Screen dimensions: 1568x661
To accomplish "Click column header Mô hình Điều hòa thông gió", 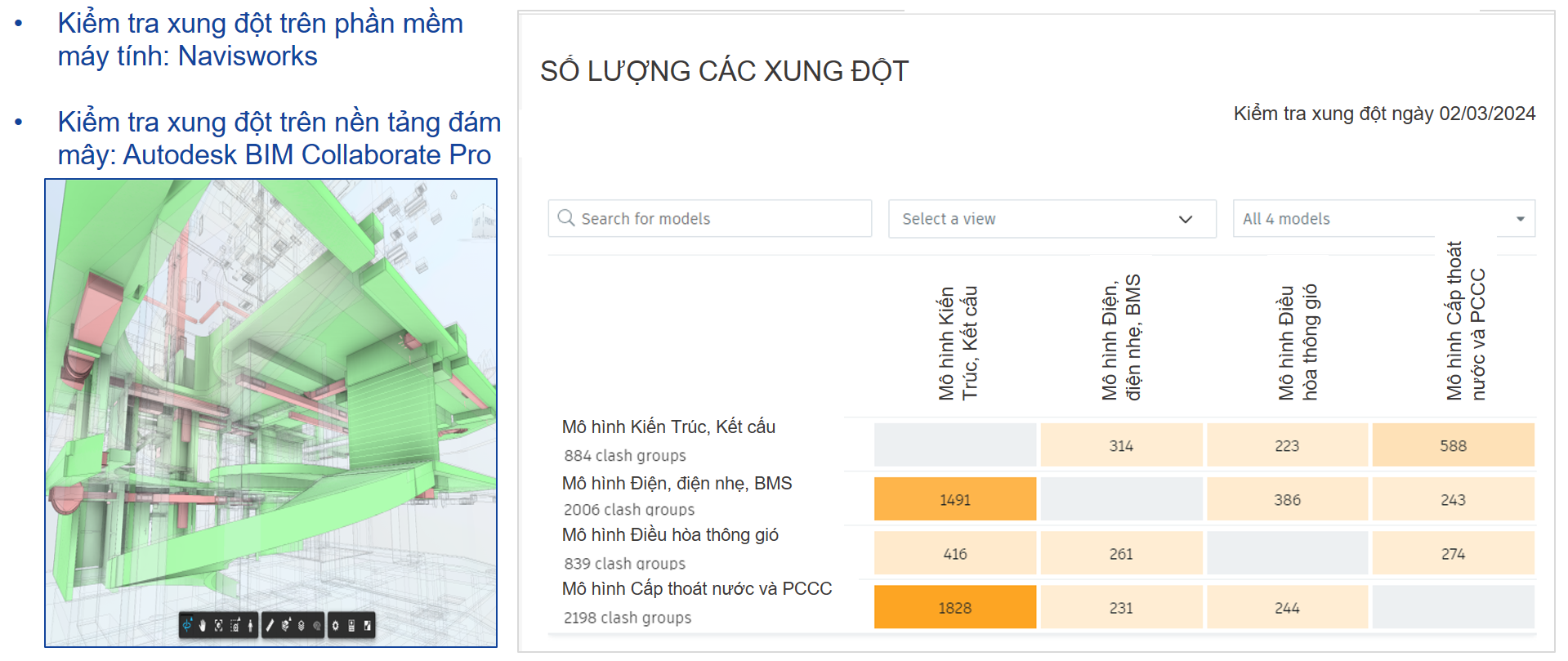I will coord(1298,343).
